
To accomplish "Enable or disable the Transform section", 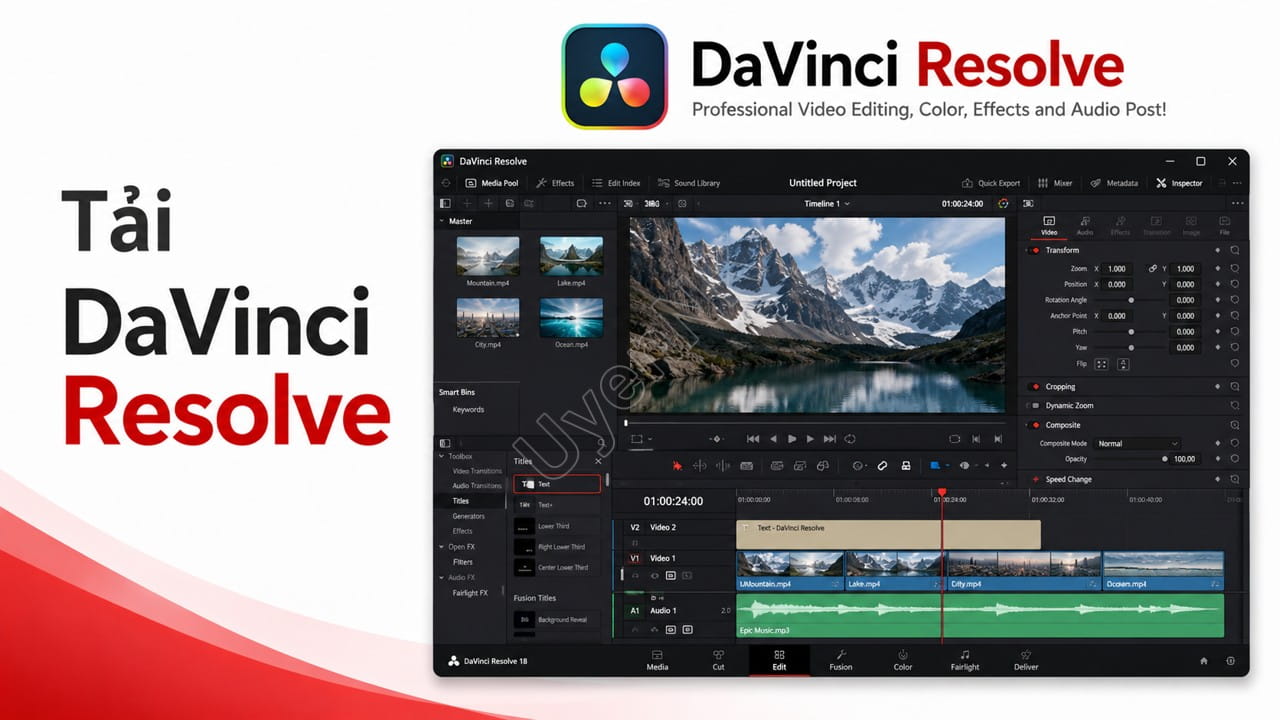I will (x=1035, y=250).
